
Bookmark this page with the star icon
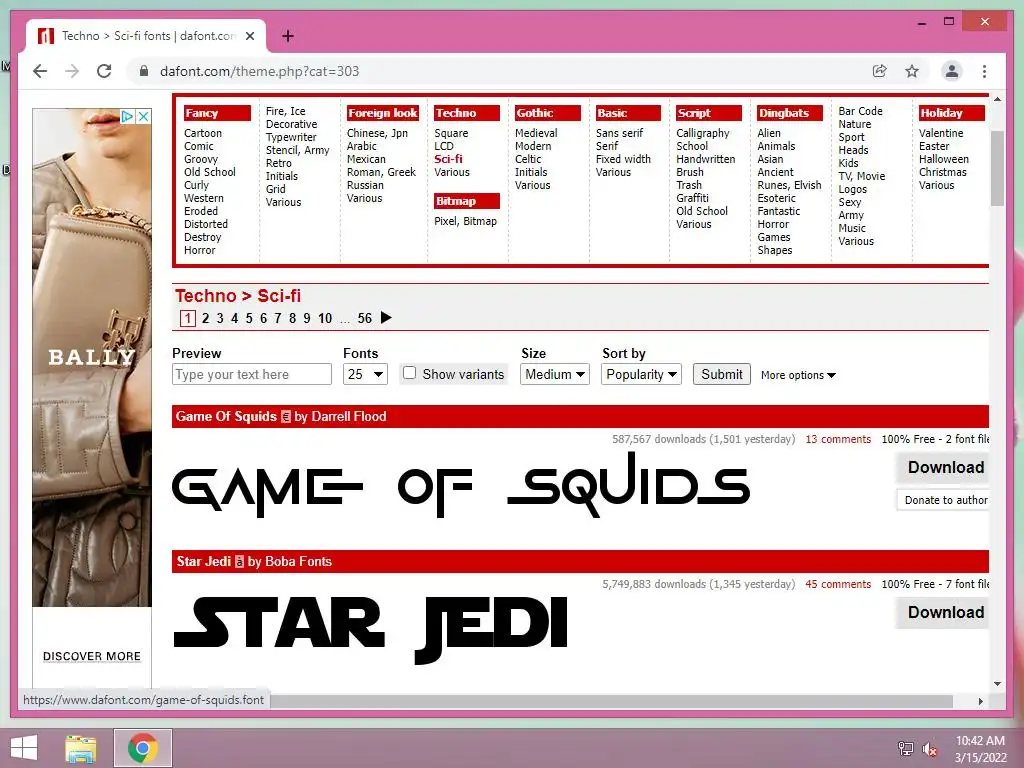[x=912, y=71]
